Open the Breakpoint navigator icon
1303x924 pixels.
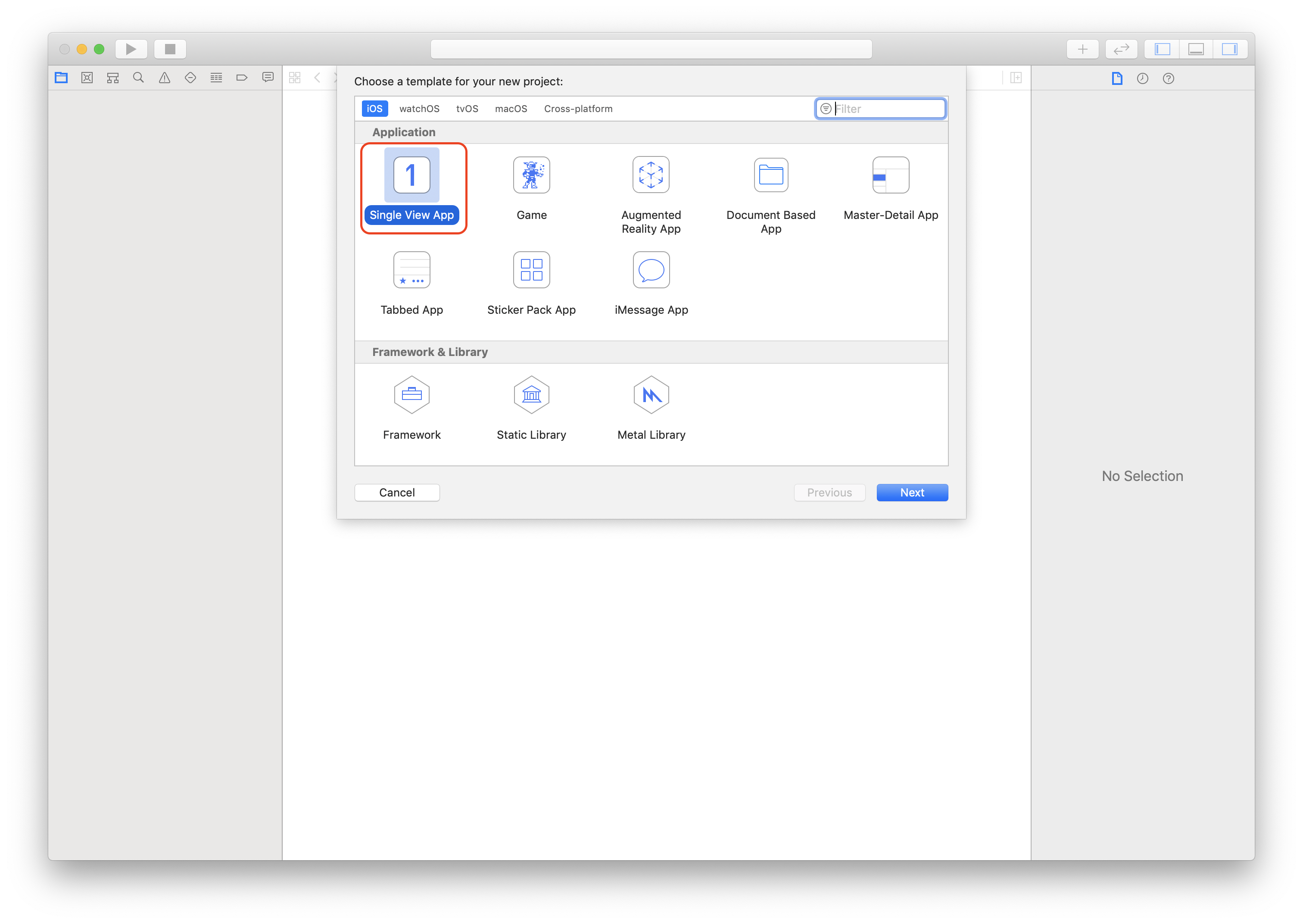click(x=242, y=78)
